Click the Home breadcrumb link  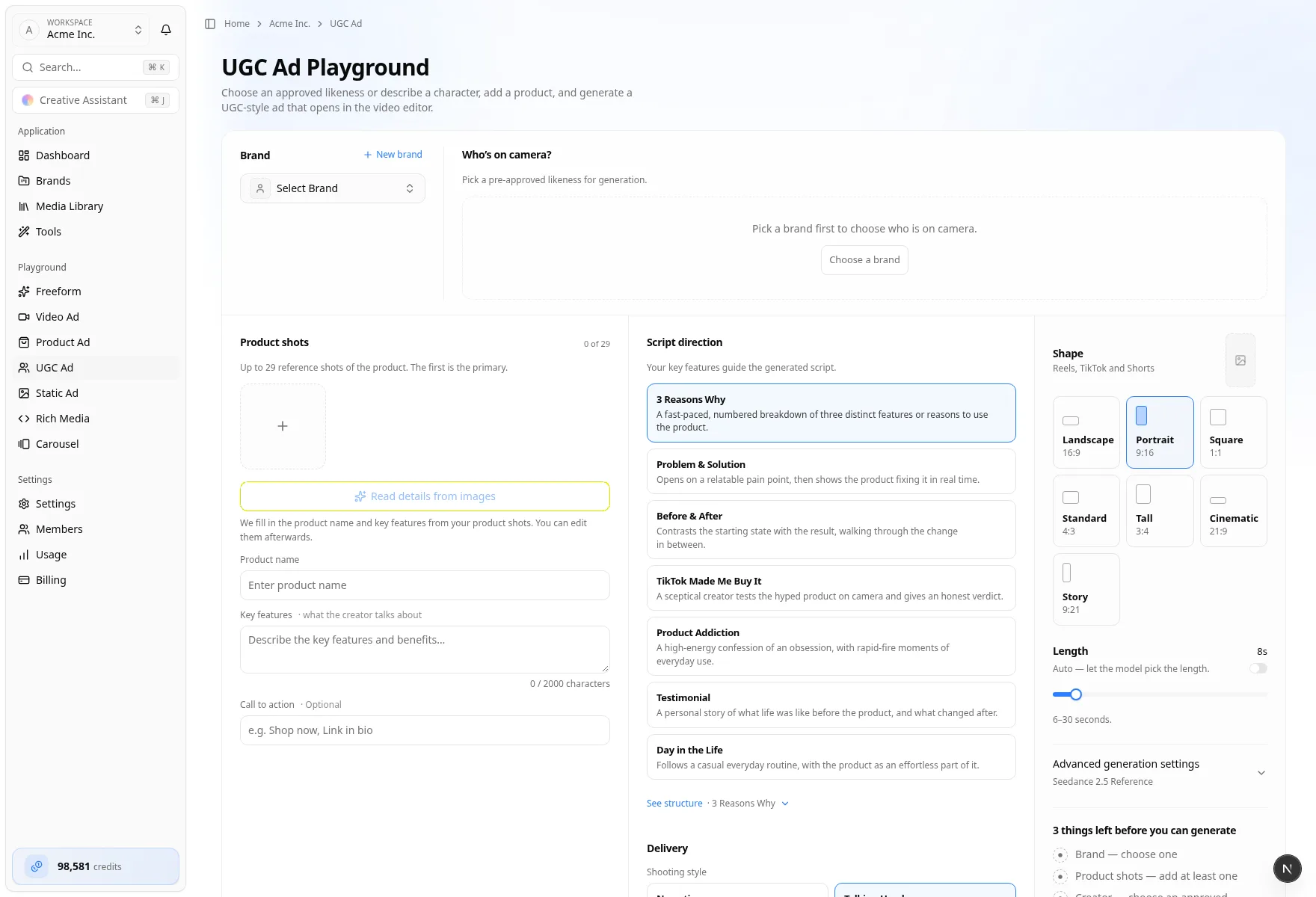[237, 24]
